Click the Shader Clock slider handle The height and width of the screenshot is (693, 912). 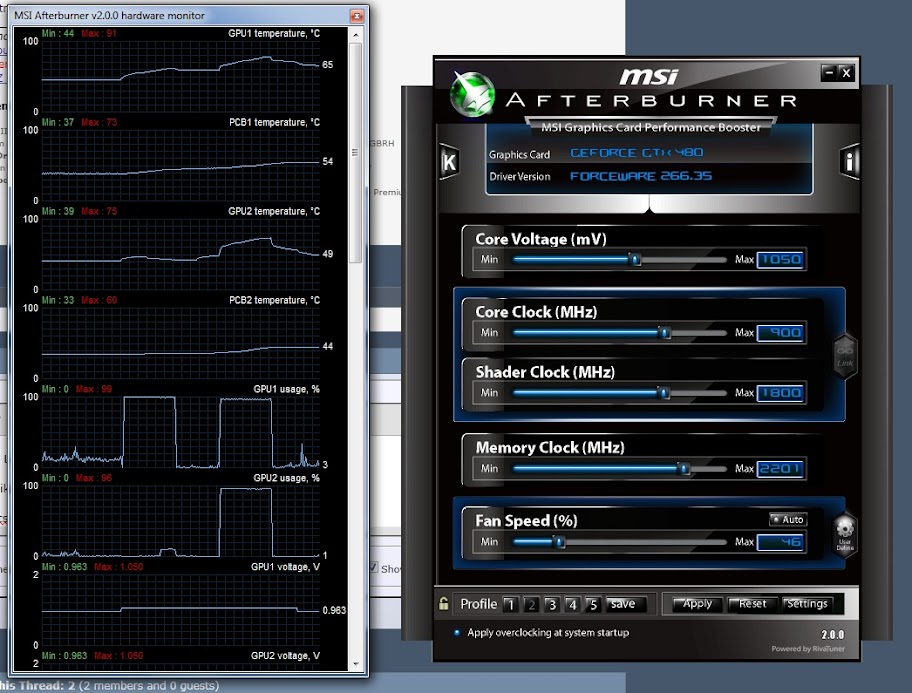[663, 393]
